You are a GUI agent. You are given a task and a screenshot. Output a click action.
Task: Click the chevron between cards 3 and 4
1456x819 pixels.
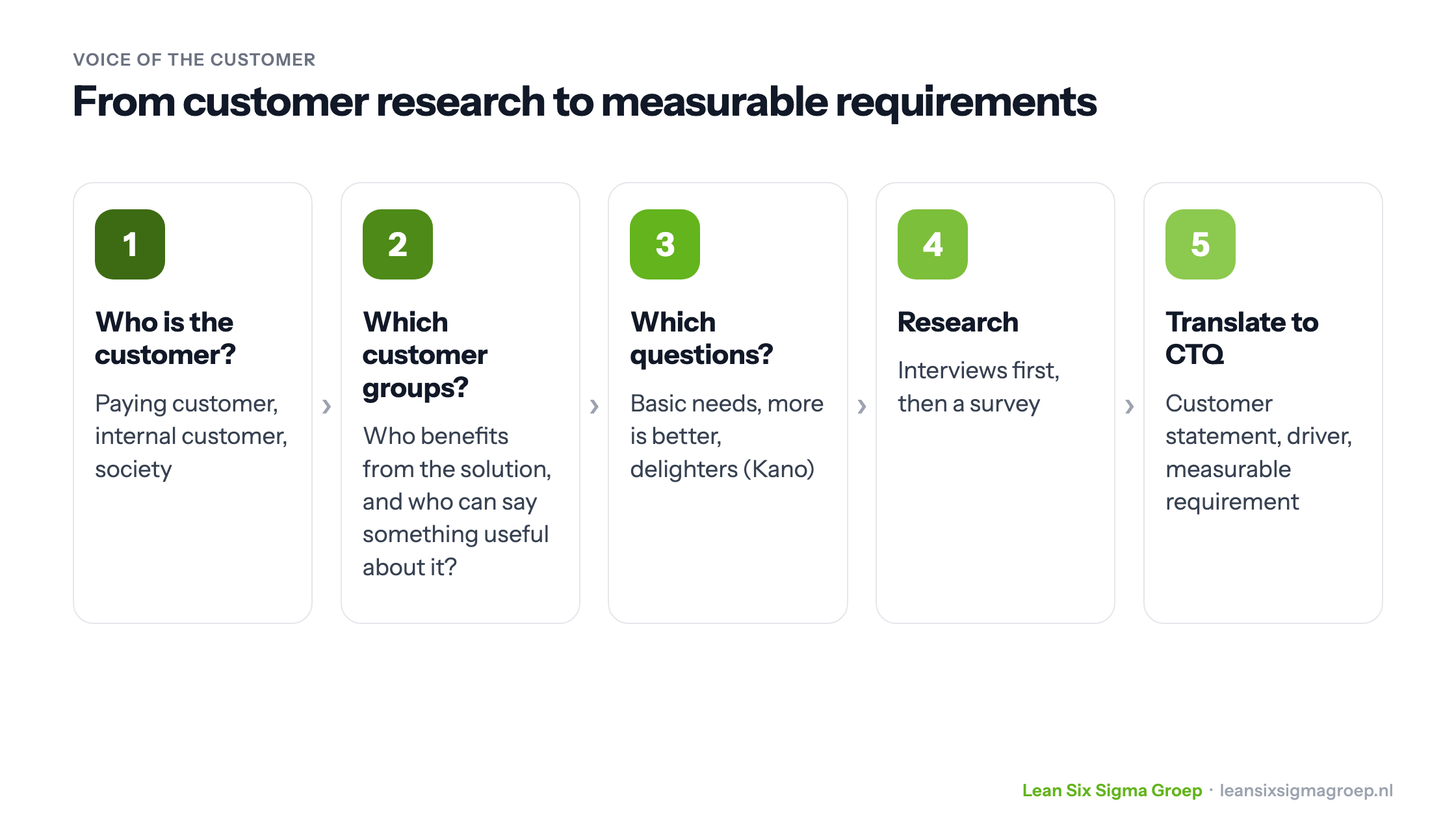coord(862,406)
